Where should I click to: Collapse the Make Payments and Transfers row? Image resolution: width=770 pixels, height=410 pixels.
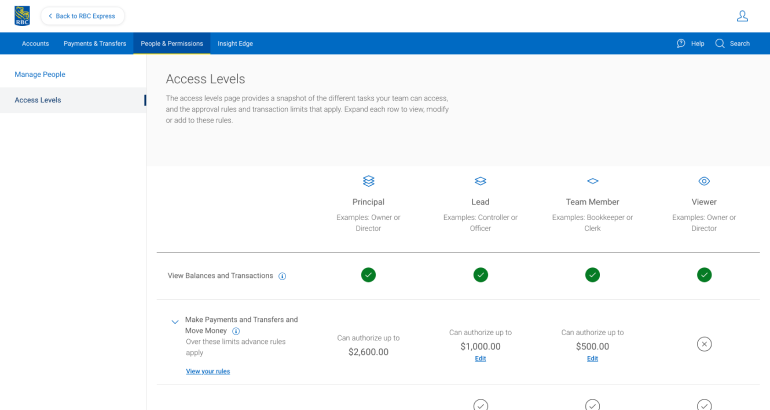point(175,322)
